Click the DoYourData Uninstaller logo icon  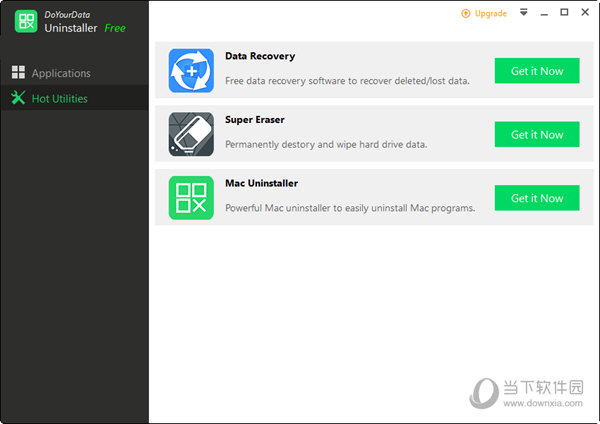point(26,21)
